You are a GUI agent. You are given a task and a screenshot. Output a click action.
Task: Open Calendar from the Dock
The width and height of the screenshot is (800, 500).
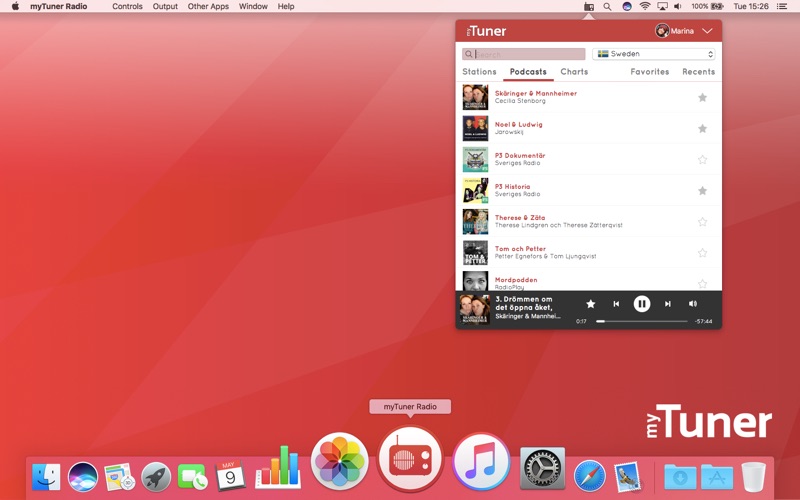point(230,476)
